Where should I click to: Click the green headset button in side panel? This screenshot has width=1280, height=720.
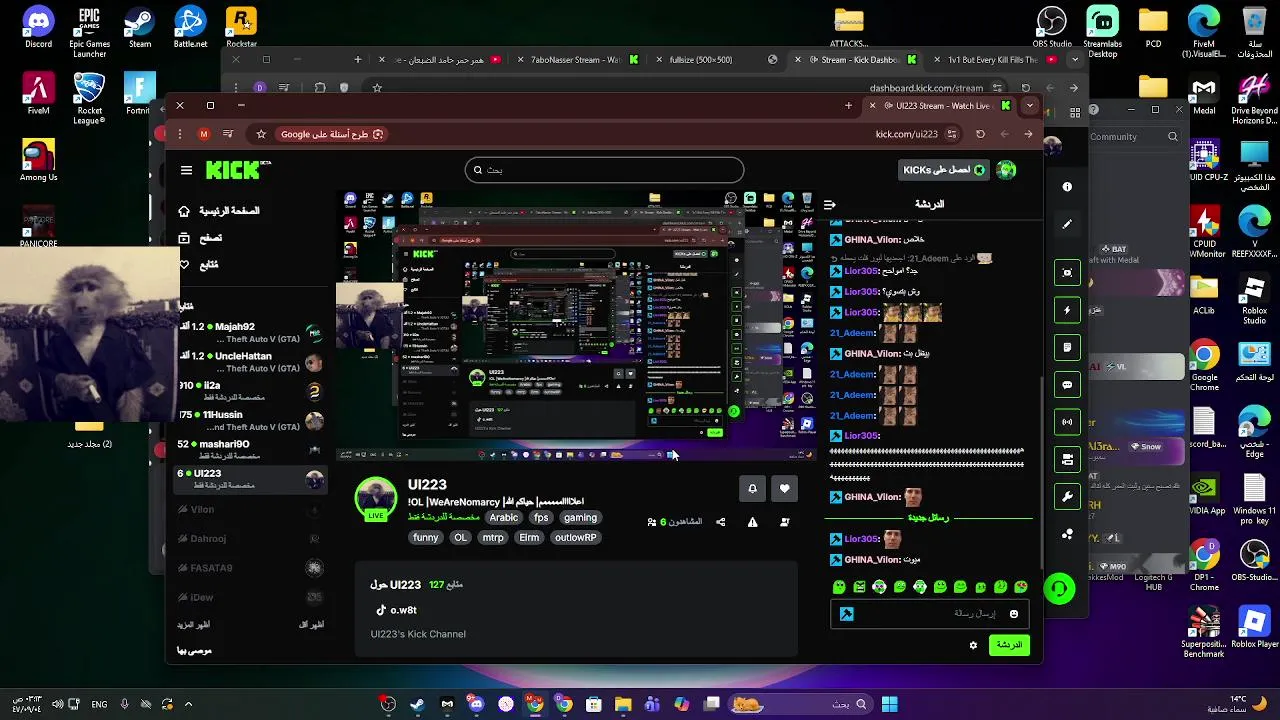(1059, 589)
